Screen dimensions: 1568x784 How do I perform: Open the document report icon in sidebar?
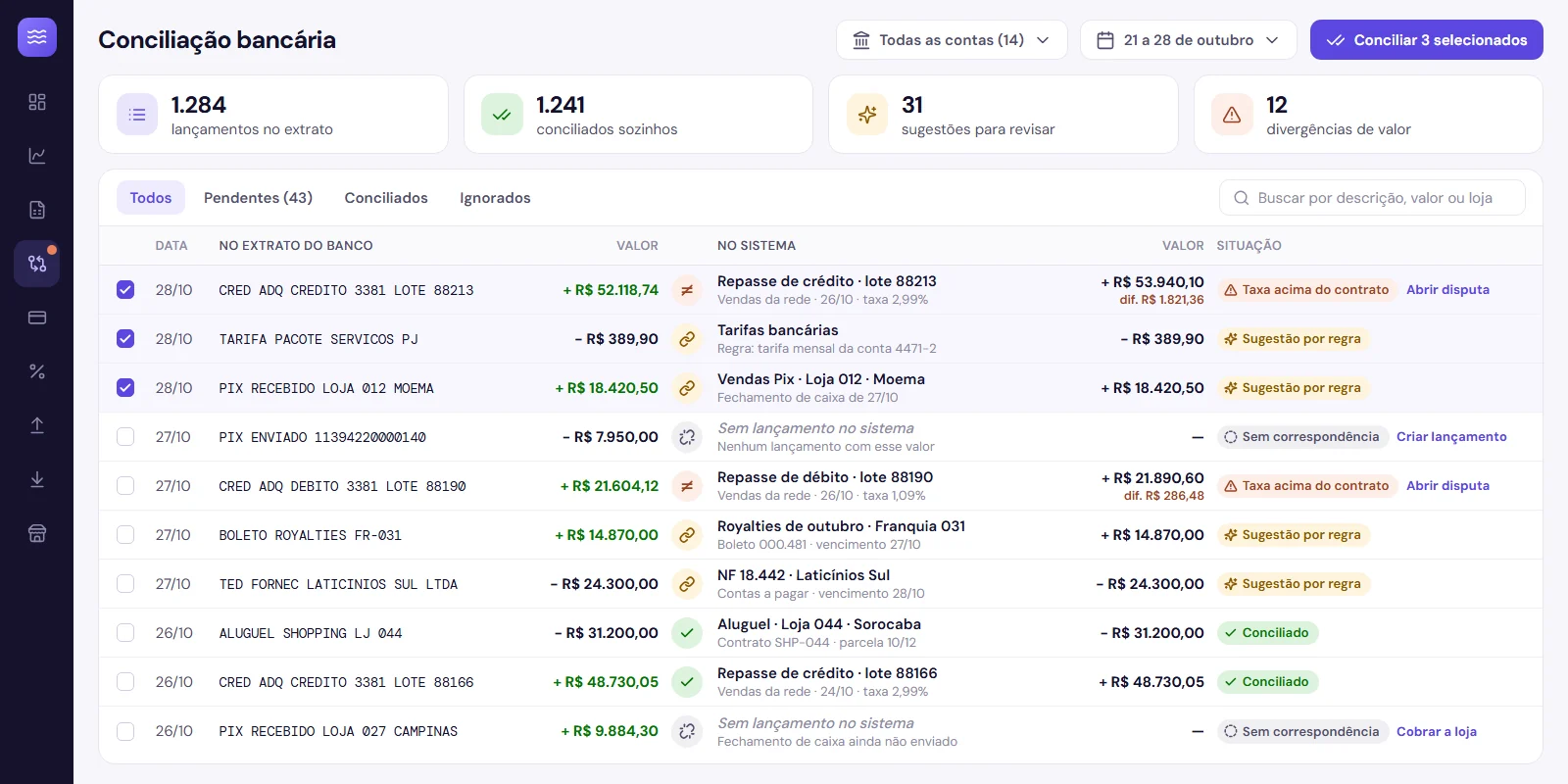pyautogui.click(x=37, y=210)
